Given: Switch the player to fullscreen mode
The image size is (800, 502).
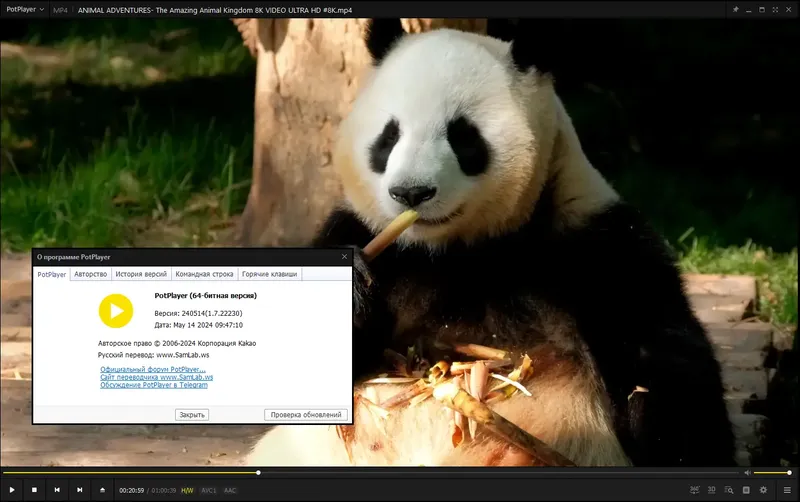Looking at the screenshot, I should 775,10.
